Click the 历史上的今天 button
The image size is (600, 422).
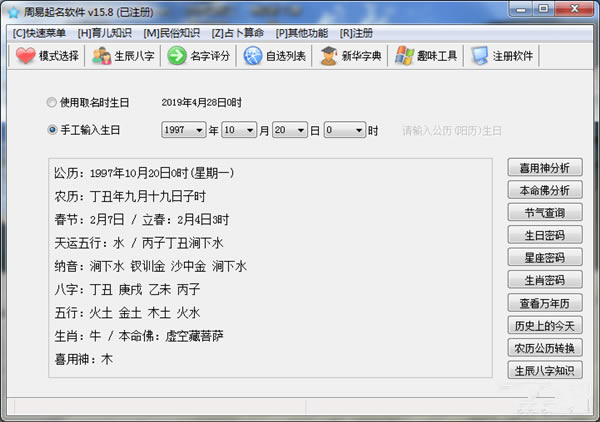pos(545,326)
